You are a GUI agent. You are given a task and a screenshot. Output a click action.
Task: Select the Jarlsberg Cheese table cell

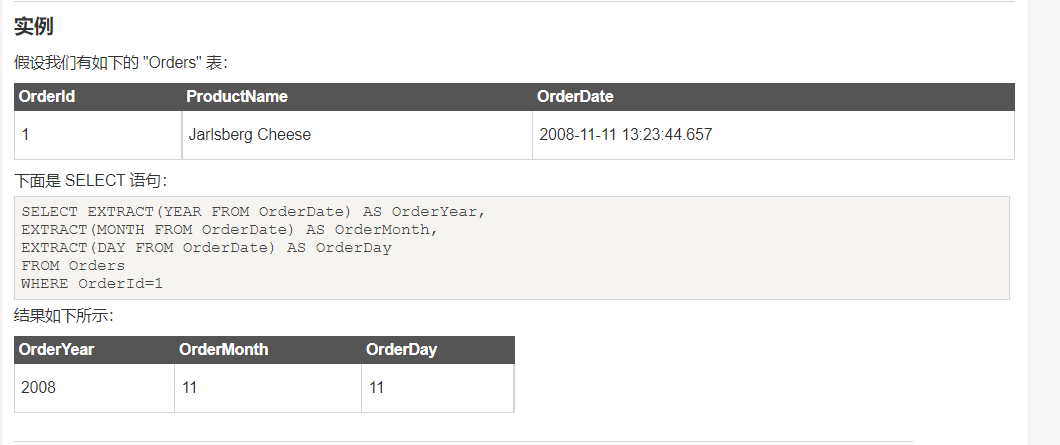(x=250, y=134)
